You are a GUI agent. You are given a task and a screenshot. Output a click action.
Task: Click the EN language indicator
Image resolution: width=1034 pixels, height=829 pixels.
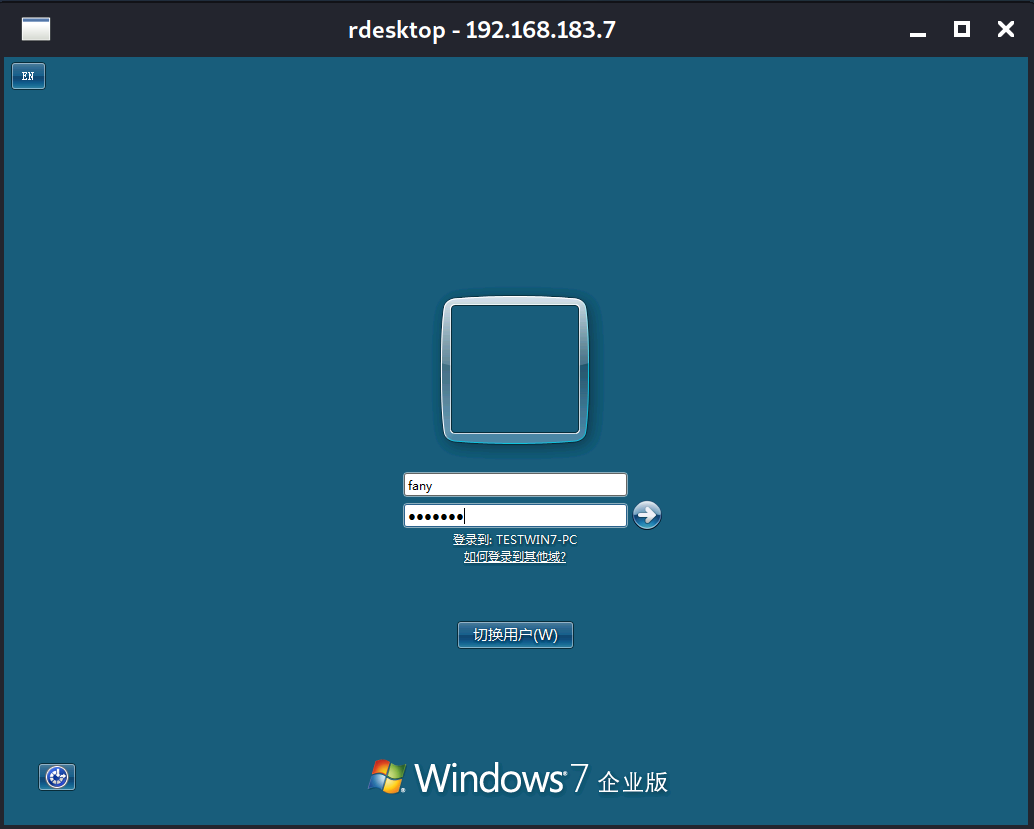[x=28, y=75]
